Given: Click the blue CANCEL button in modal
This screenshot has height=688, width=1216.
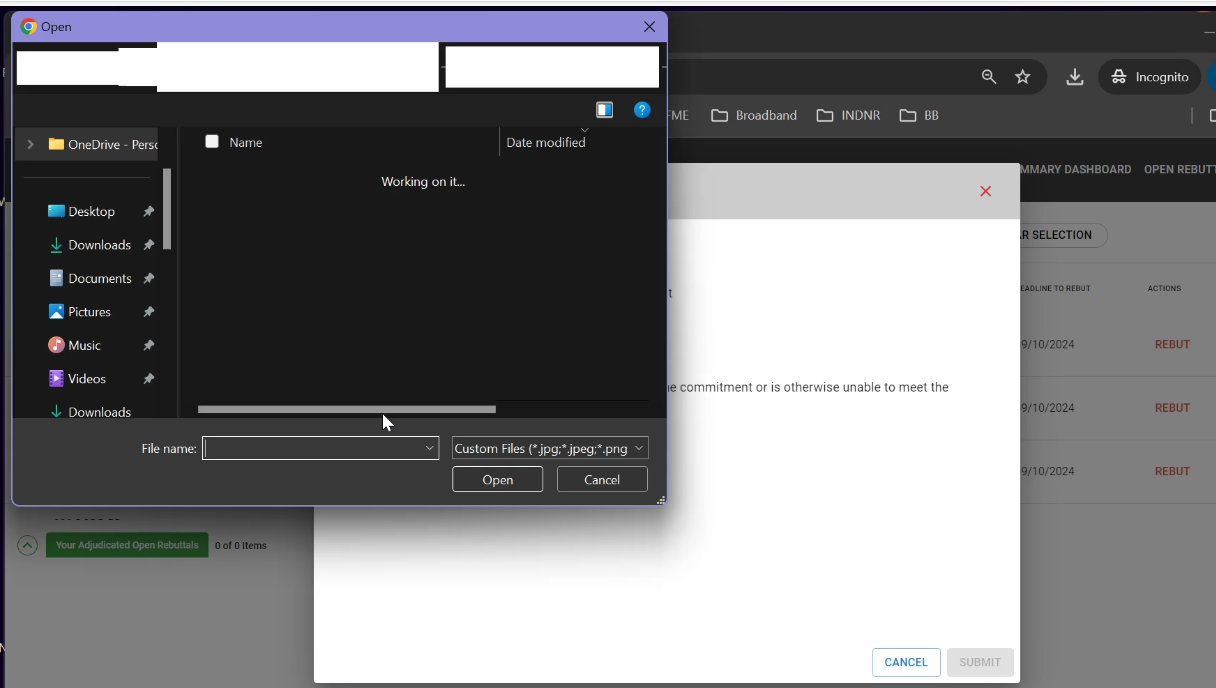Looking at the screenshot, I should [905, 662].
